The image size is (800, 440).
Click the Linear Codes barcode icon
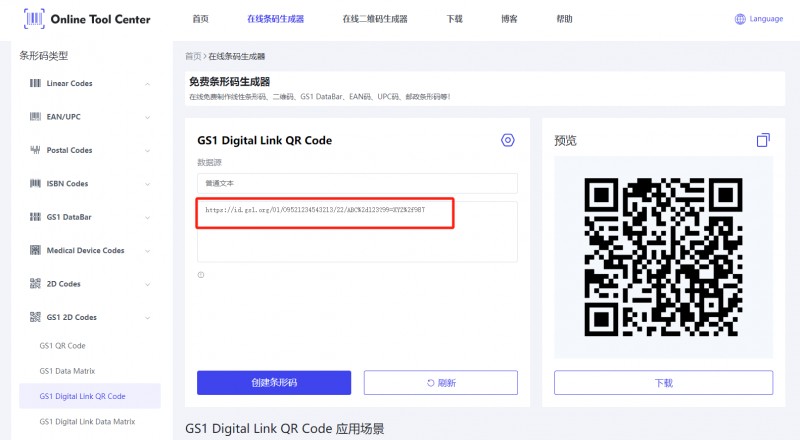(x=35, y=83)
